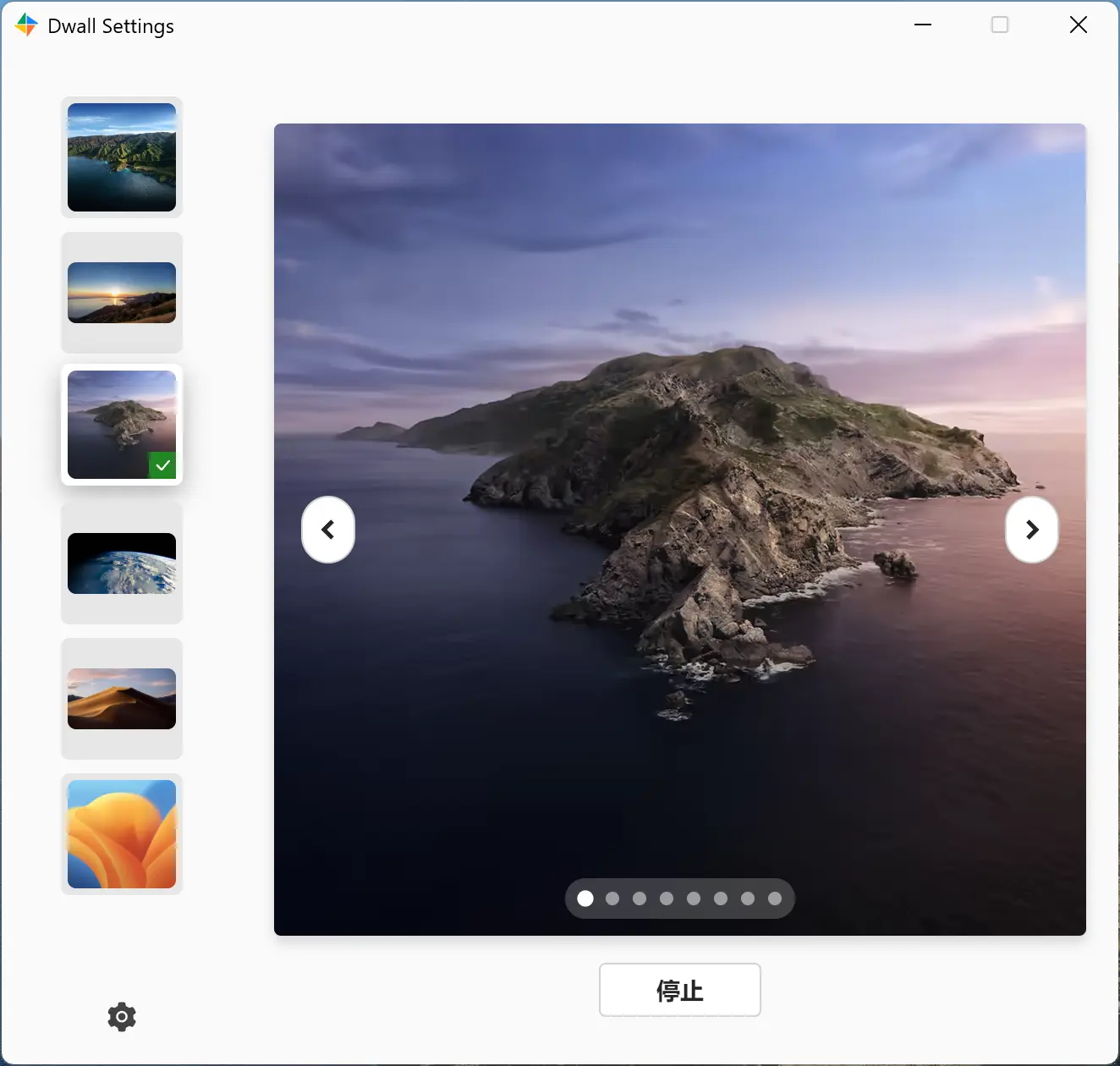The image size is (1120, 1066).
Task: Close the Dwall Settings window
Action: [x=1079, y=25]
